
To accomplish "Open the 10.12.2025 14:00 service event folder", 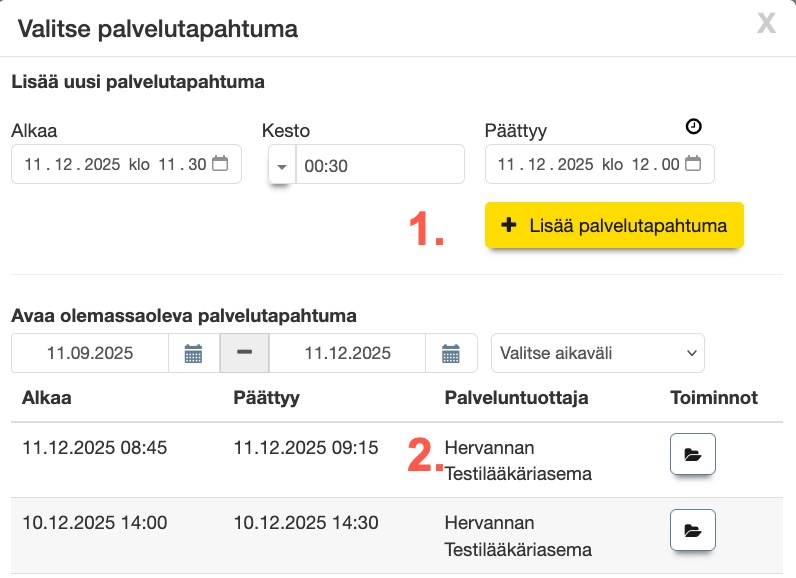I will pyautogui.click(x=692, y=530).
